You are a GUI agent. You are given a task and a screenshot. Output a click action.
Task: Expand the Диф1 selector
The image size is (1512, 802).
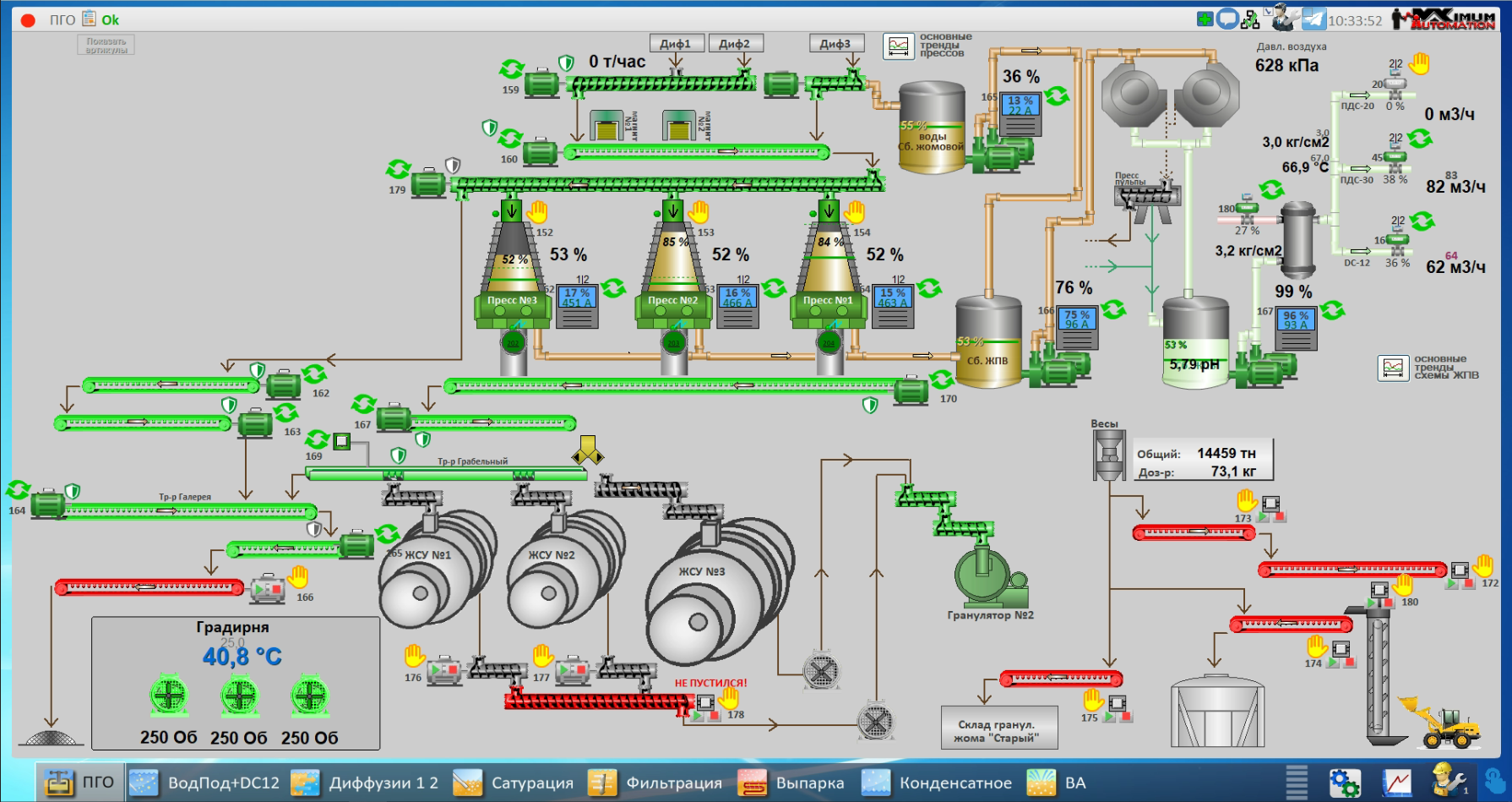676,44
